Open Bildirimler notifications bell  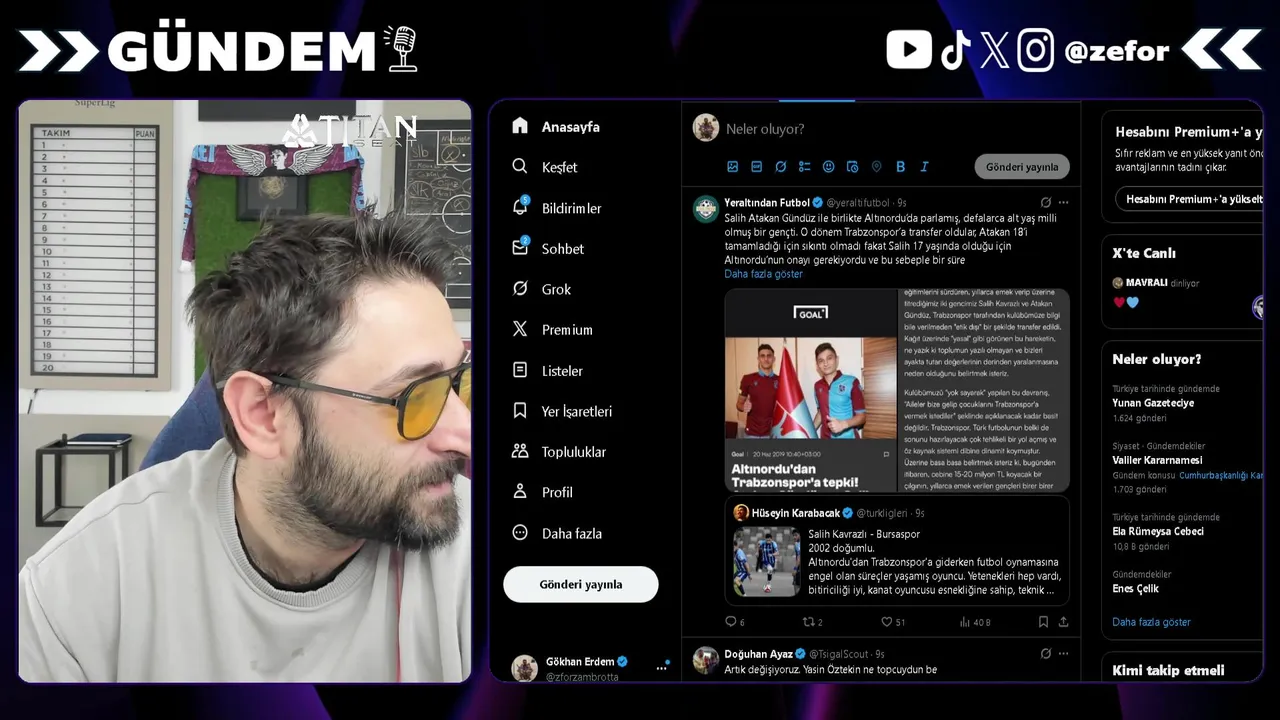[556, 208]
